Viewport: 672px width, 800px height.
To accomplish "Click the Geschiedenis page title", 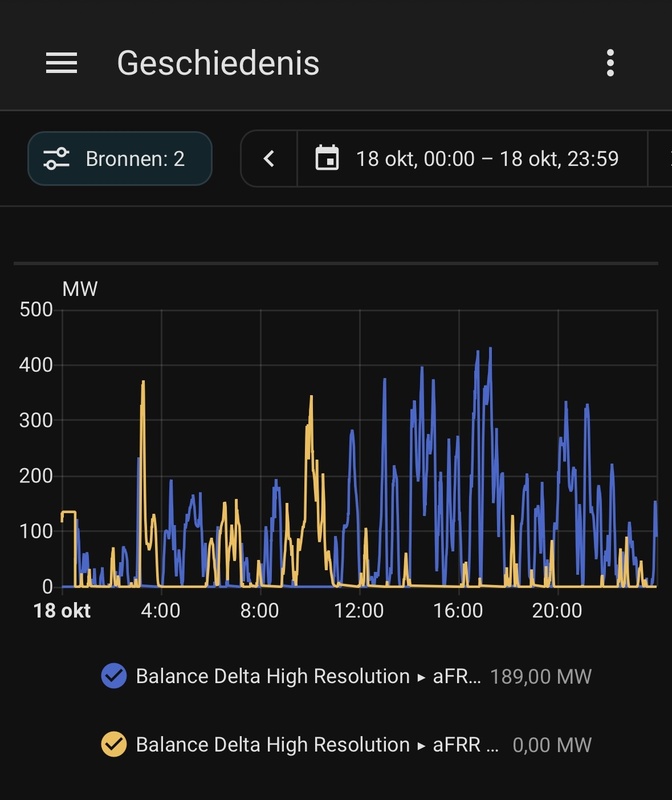I will click(x=218, y=63).
